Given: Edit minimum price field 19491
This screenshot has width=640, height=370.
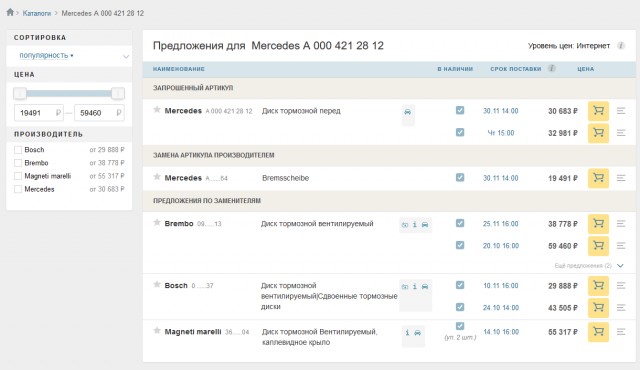Looking at the screenshot, I should pyautogui.click(x=39, y=113).
